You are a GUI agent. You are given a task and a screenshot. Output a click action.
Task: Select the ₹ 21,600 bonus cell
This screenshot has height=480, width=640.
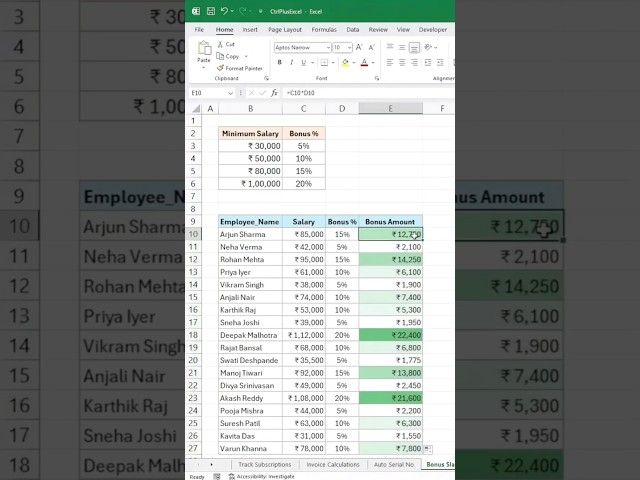pos(390,398)
